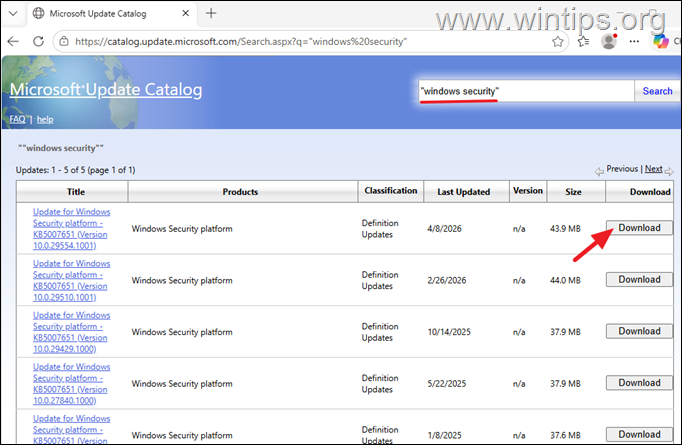This screenshot has width=682, height=445.
Task: Click the address bar URL
Action: coord(241,42)
